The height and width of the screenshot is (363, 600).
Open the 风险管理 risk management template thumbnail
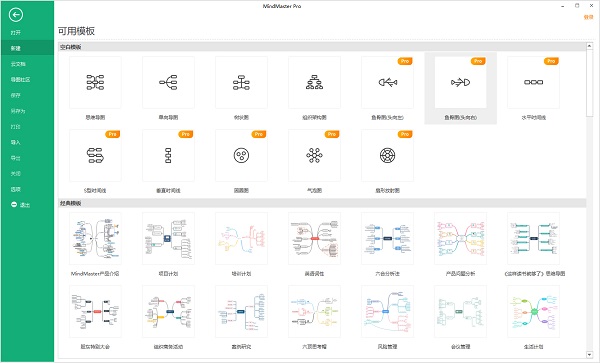point(387,311)
